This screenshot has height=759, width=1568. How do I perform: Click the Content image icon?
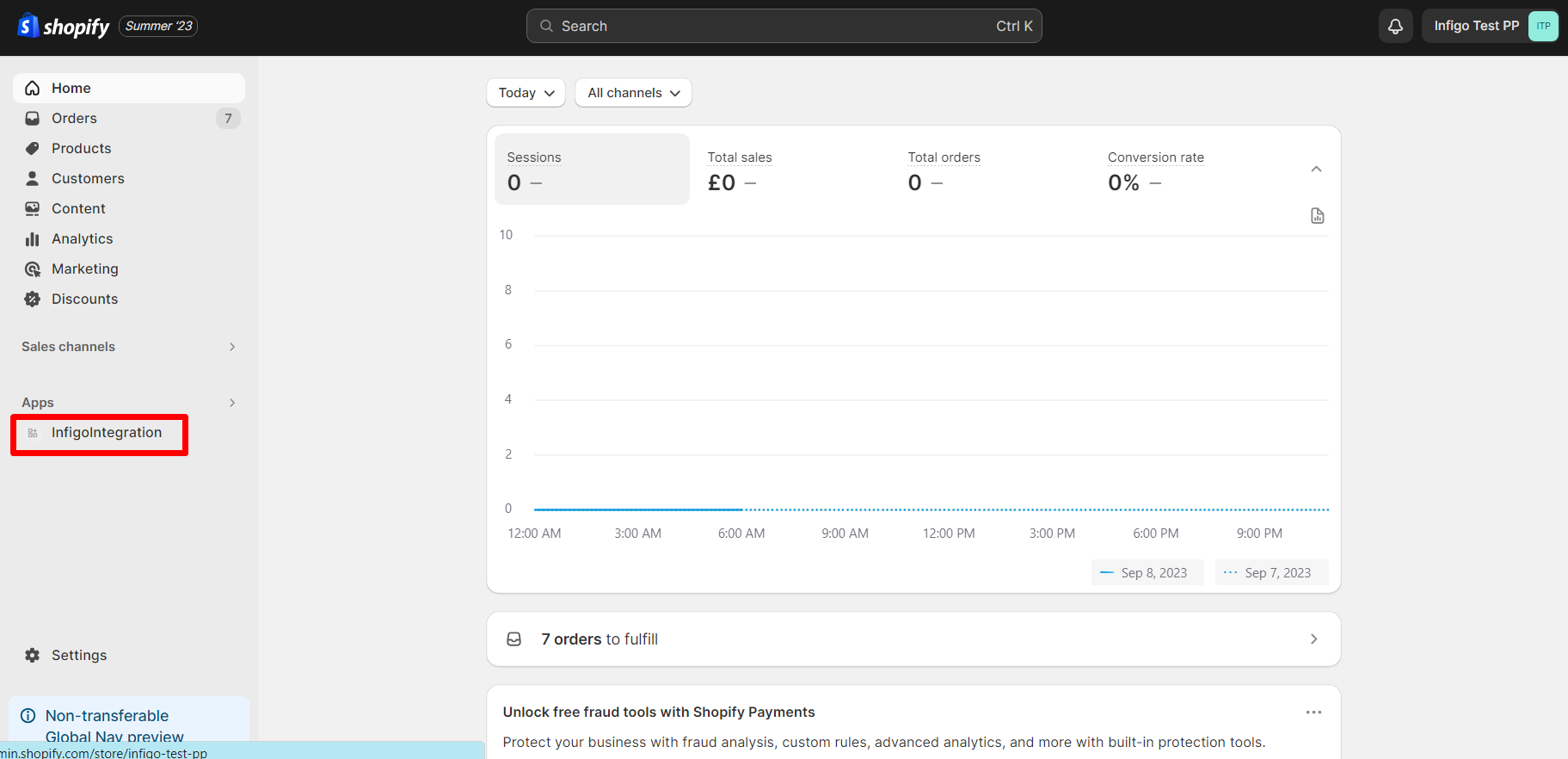[x=33, y=208]
